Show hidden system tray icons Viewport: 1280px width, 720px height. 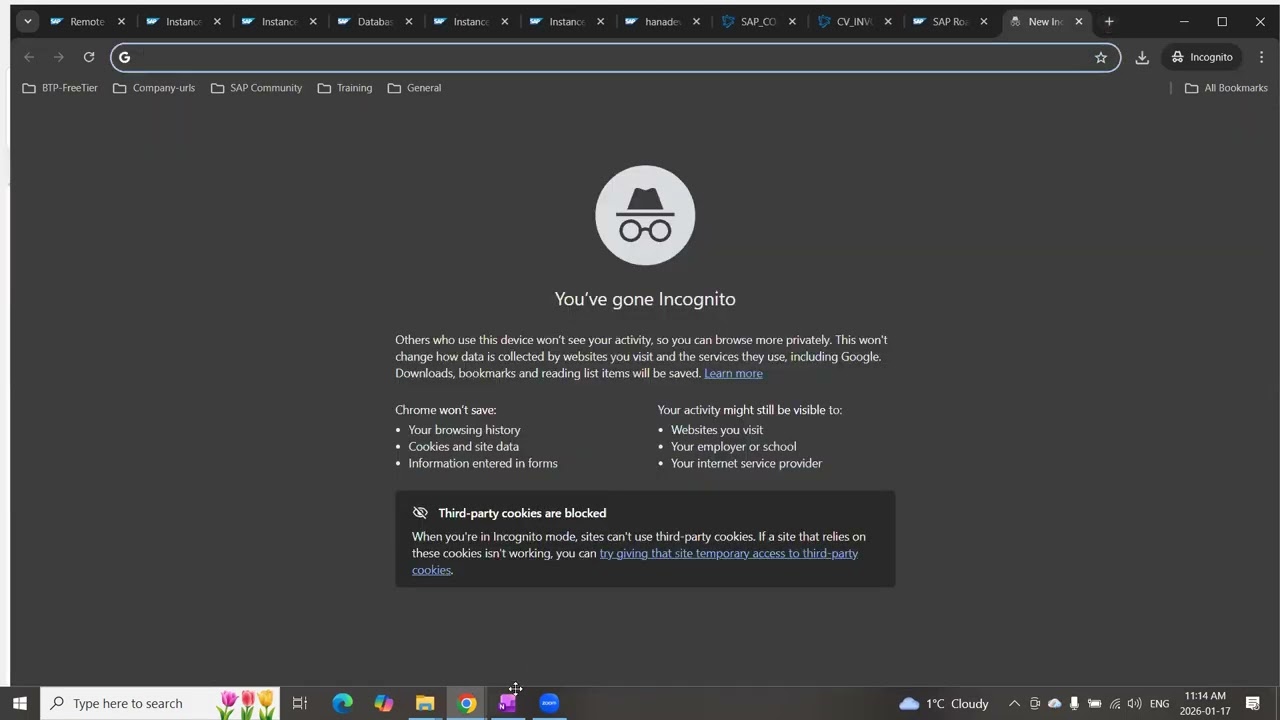1014,703
